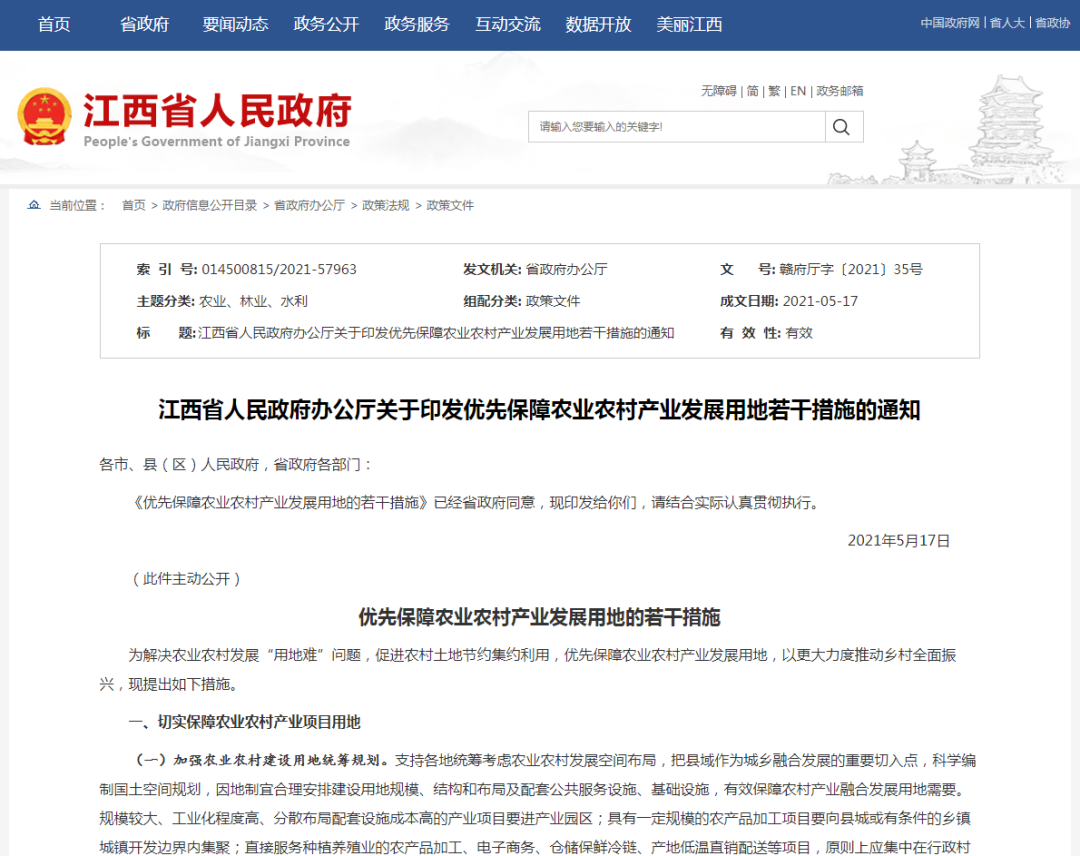Open 政府信息公开目录 breadcrumb link
Viewport: 1080px width, 856px height.
point(209,205)
